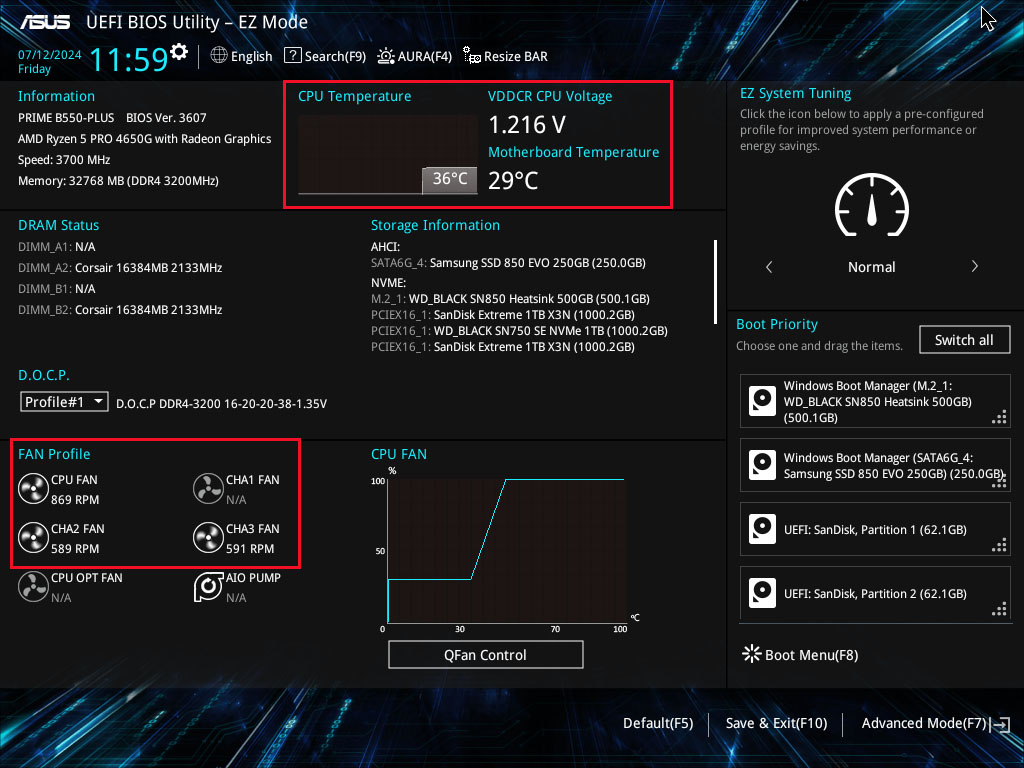
Task: Click disk icon of SanDisk Partition 2 entry
Action: pos(762,593)
